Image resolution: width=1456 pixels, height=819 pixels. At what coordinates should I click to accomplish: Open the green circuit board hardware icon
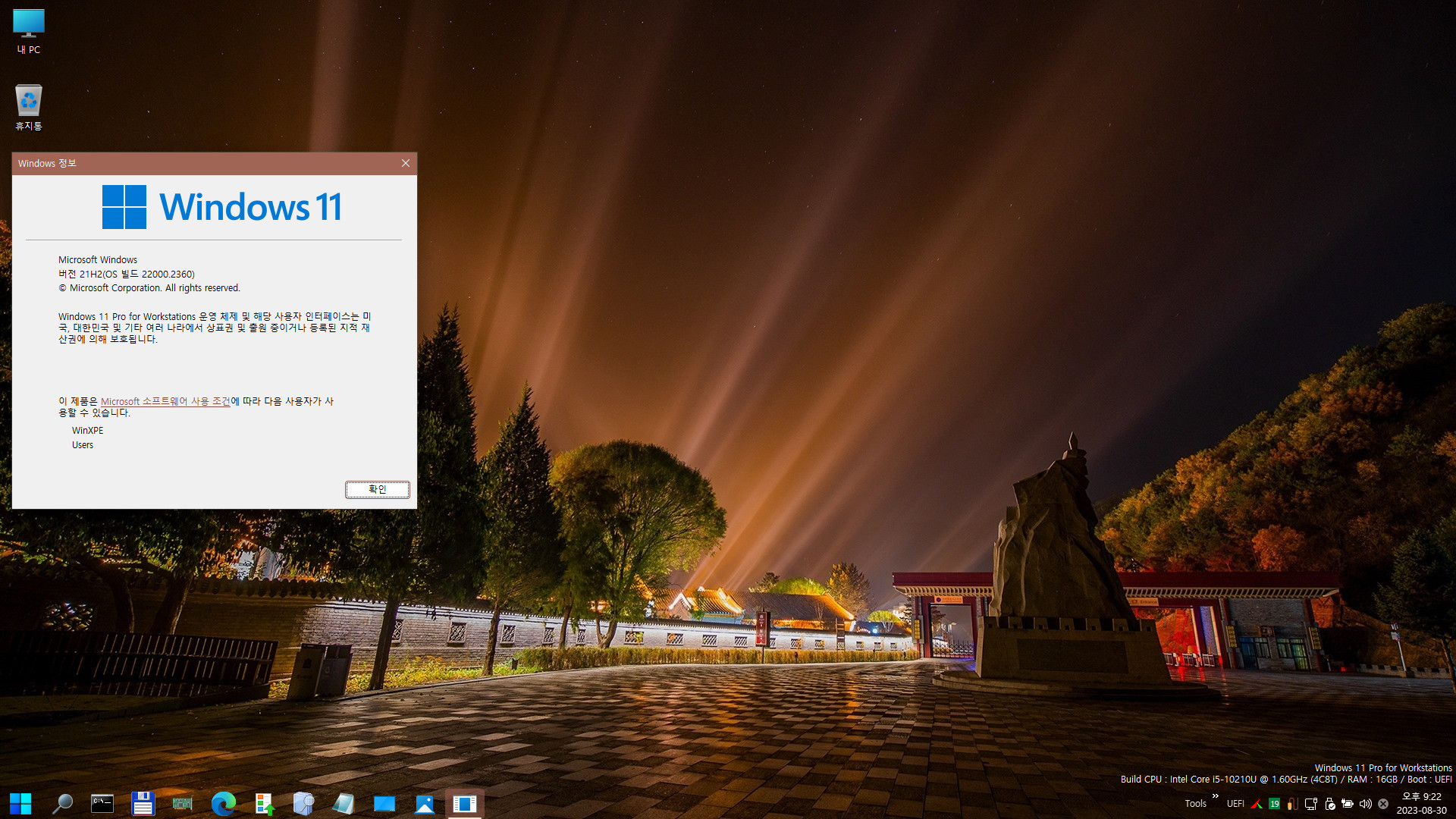click(183, 803)
